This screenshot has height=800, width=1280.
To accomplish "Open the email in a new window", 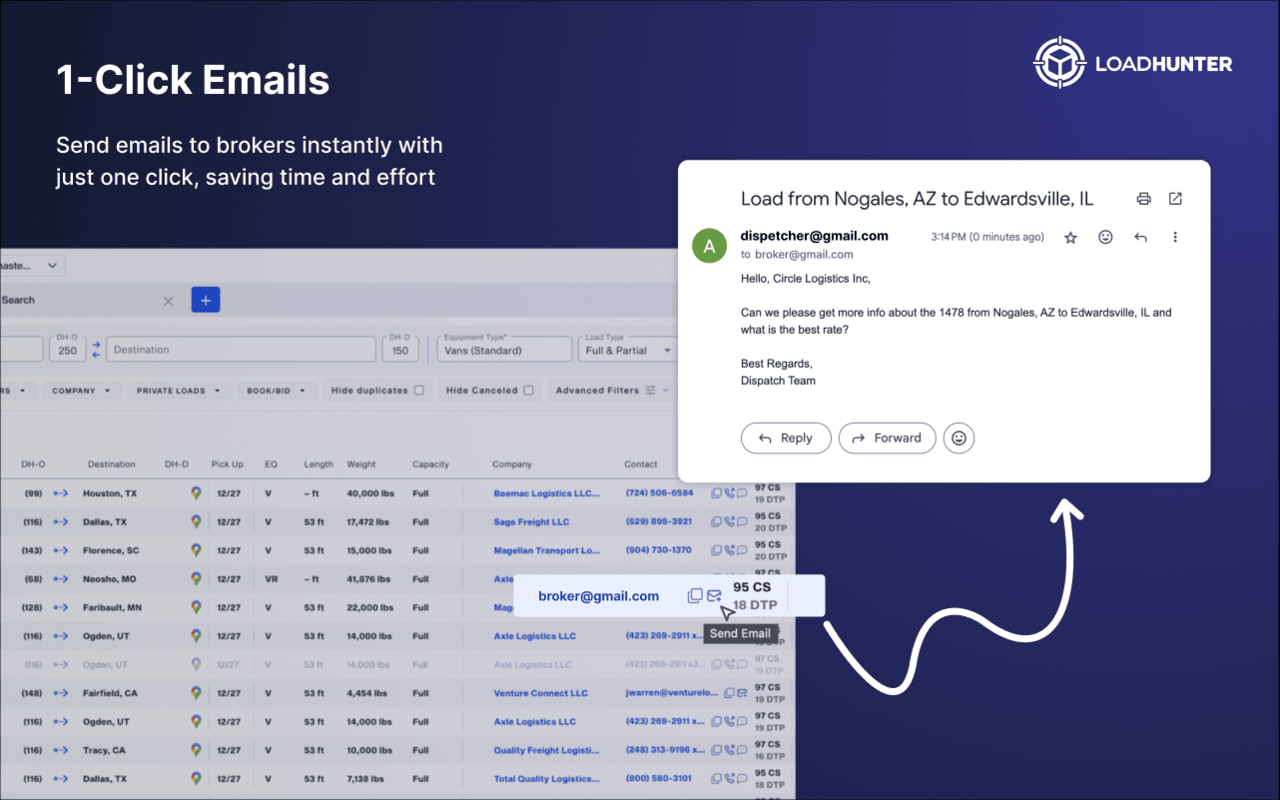I will [1176, 199].
